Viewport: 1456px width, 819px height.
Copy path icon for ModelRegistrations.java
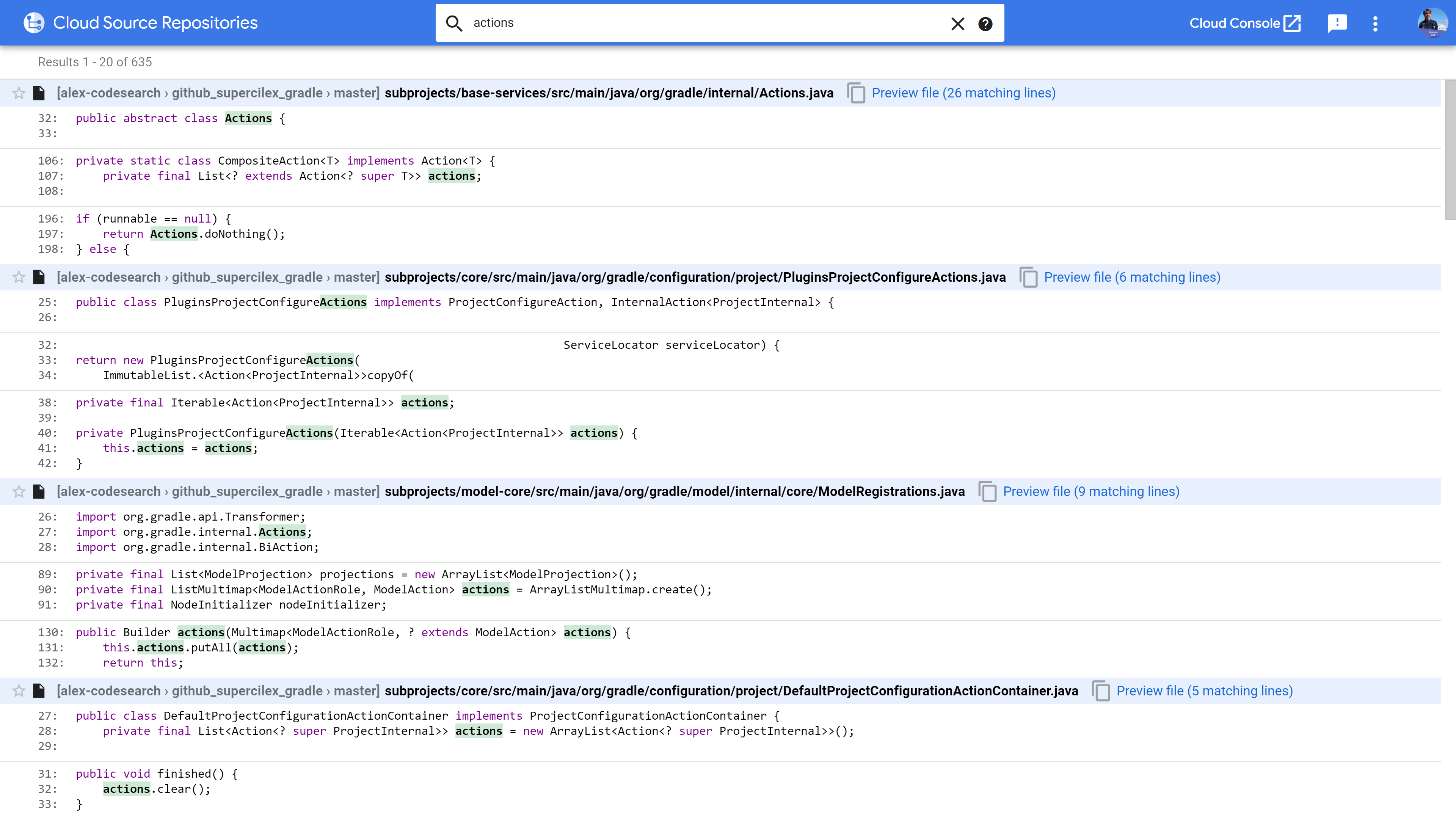(x=987, y=492)
